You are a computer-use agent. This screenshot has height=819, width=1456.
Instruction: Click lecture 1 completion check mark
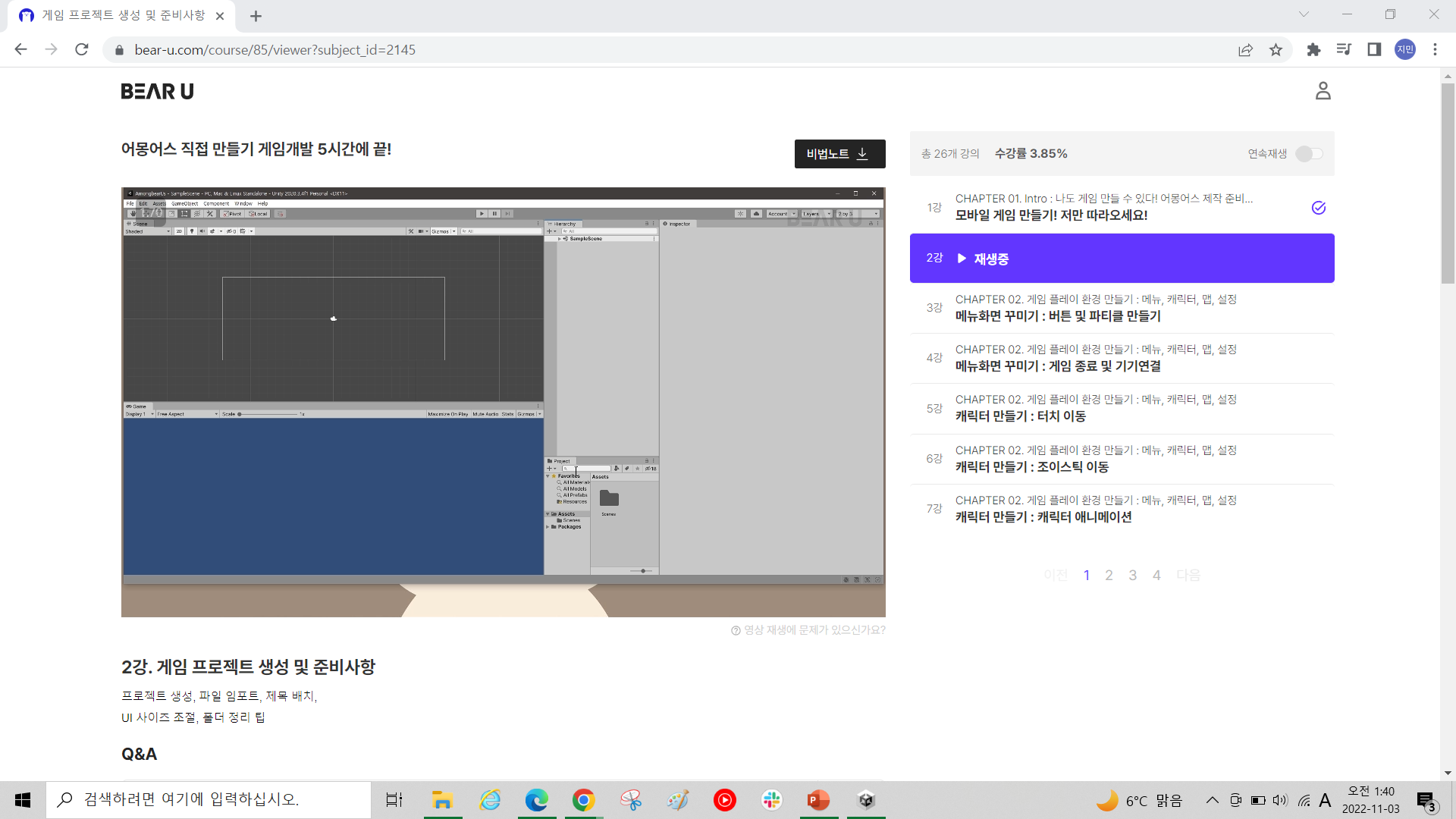(x=1319, y=208)
